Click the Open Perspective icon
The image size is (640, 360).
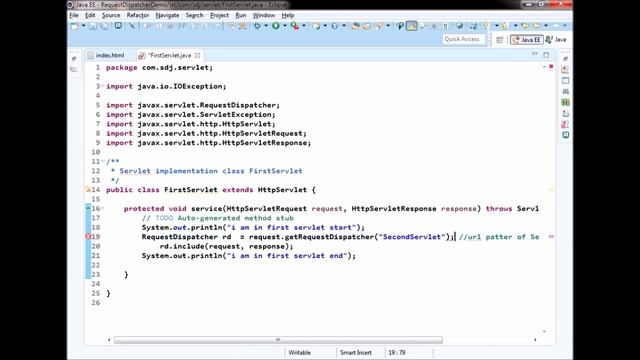(x=500, y=40)
